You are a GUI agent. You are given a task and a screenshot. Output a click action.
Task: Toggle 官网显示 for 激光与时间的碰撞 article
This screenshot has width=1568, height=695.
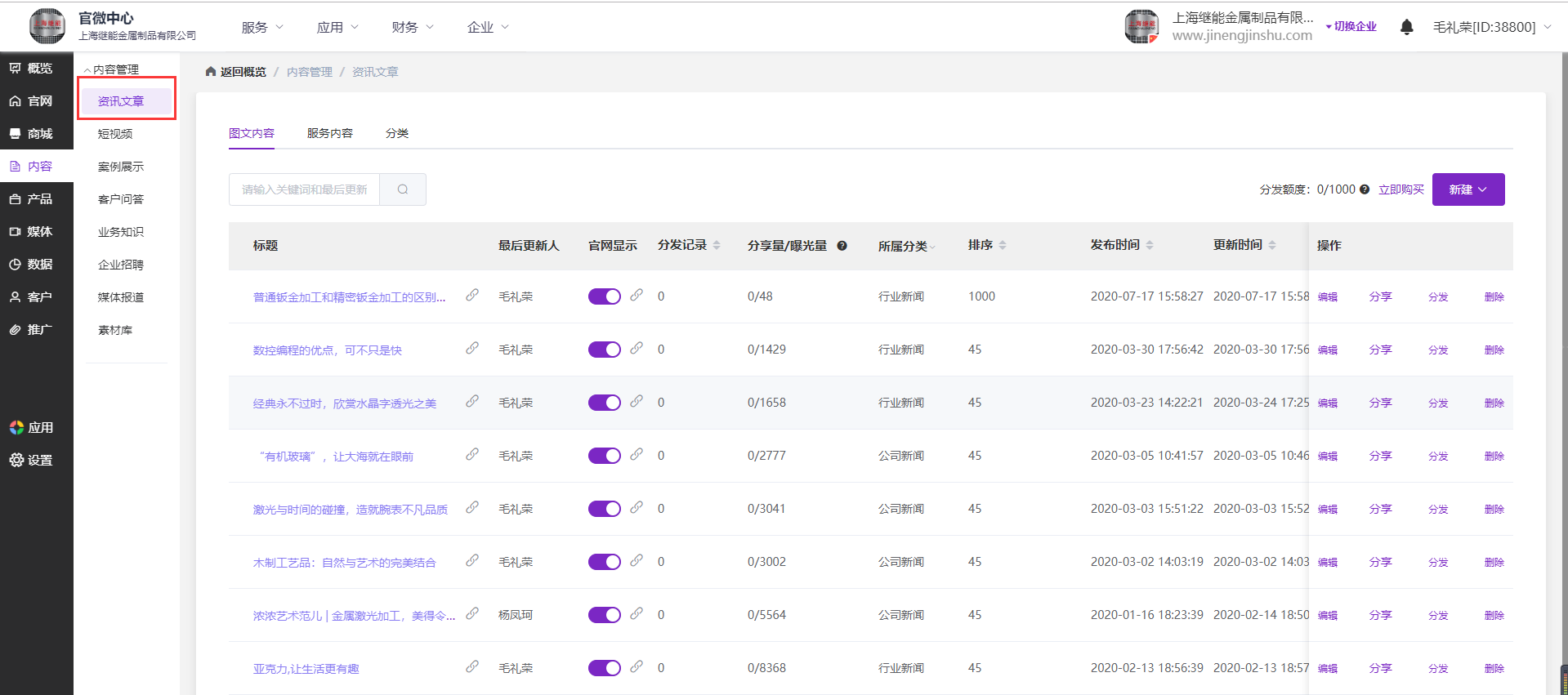(x=605, y=509)
